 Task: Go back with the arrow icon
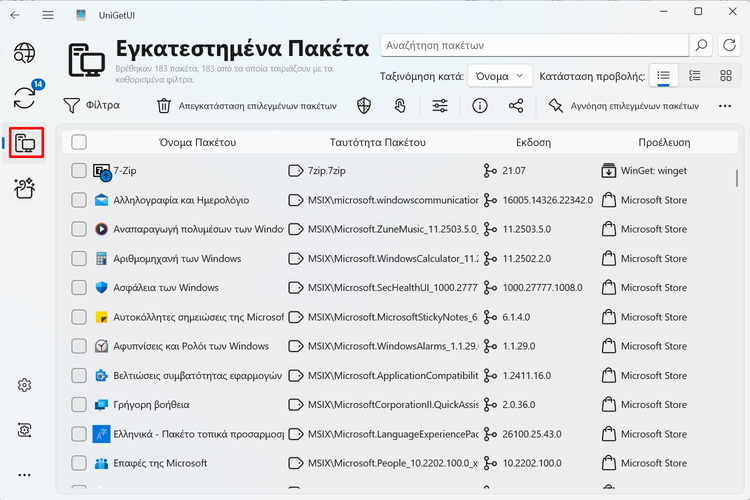click(15, 15)
